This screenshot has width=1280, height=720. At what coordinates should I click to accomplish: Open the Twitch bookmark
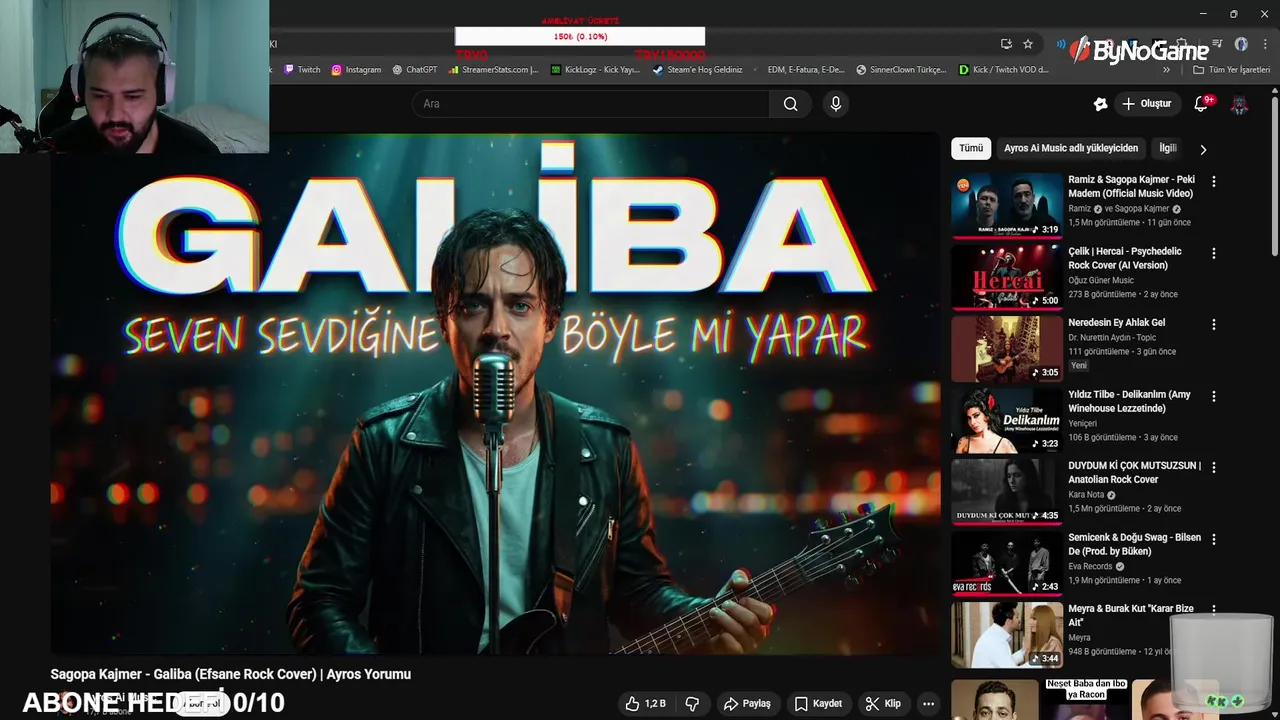click(303, 70)
